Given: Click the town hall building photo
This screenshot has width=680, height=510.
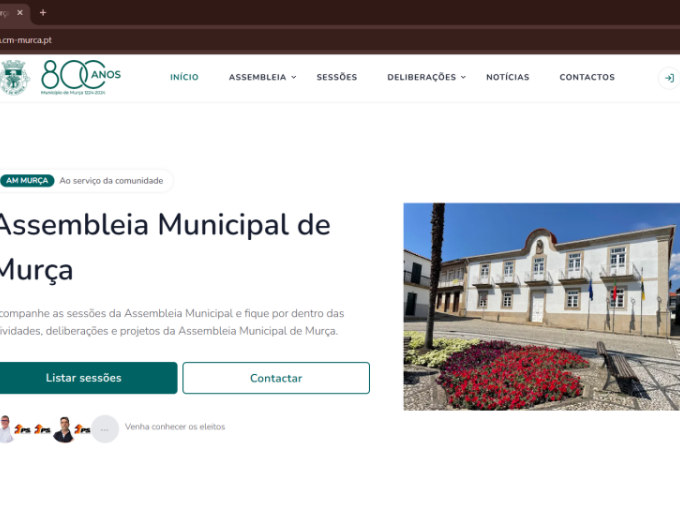Looking at the screenshot, I should tap(542, 307).
